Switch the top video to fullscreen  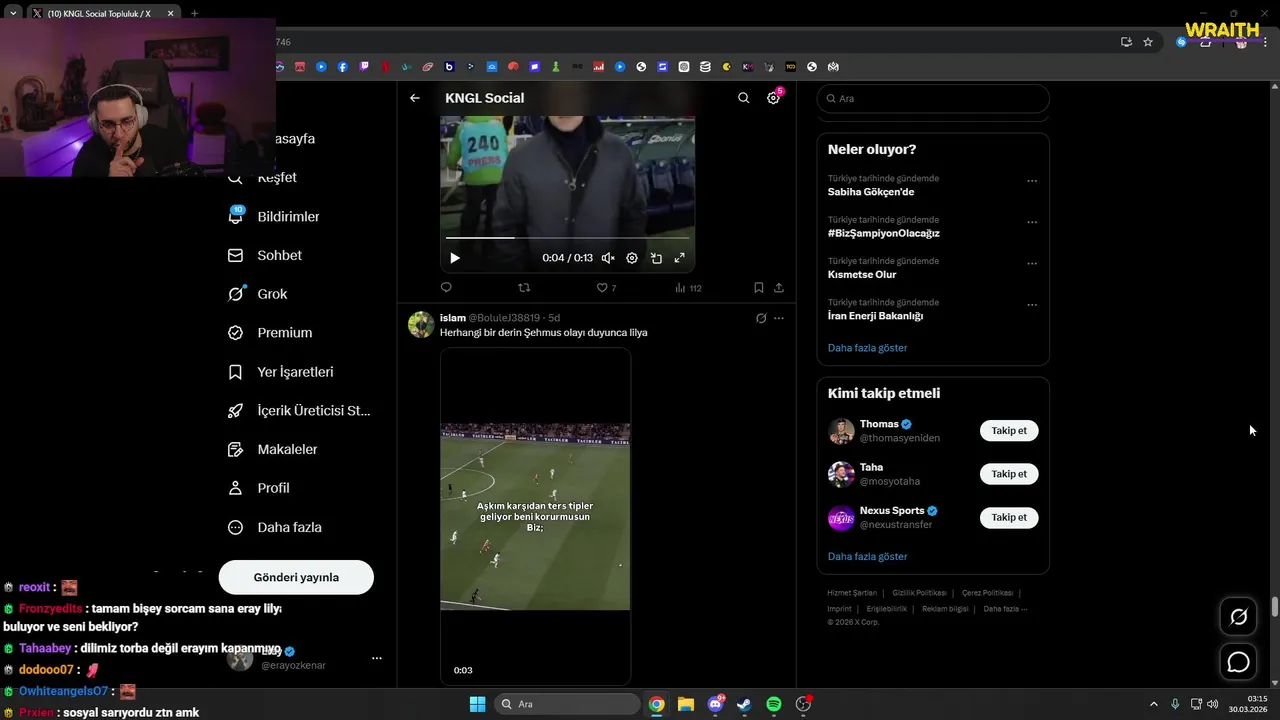coord(680,258)
